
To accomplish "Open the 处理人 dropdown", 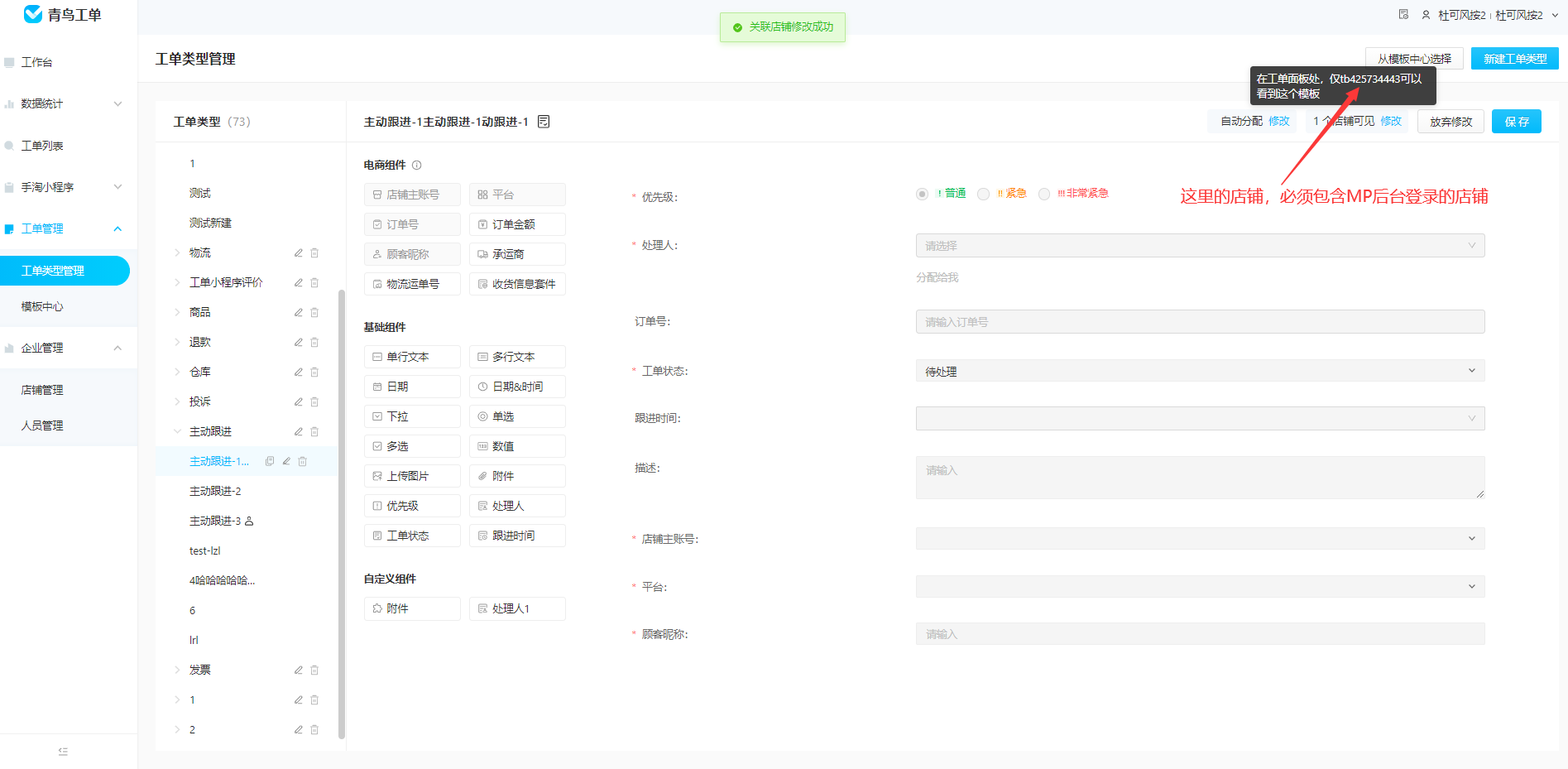I will (1200, 246).
